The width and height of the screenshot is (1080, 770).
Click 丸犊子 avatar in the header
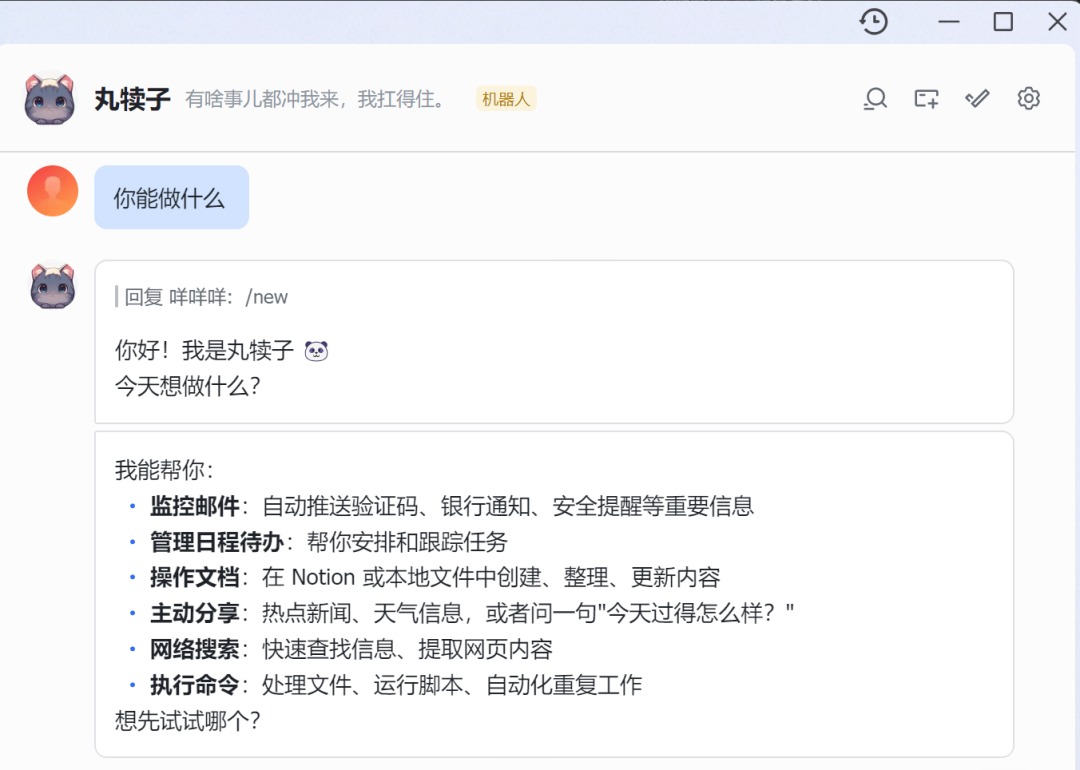pos(49,98)
